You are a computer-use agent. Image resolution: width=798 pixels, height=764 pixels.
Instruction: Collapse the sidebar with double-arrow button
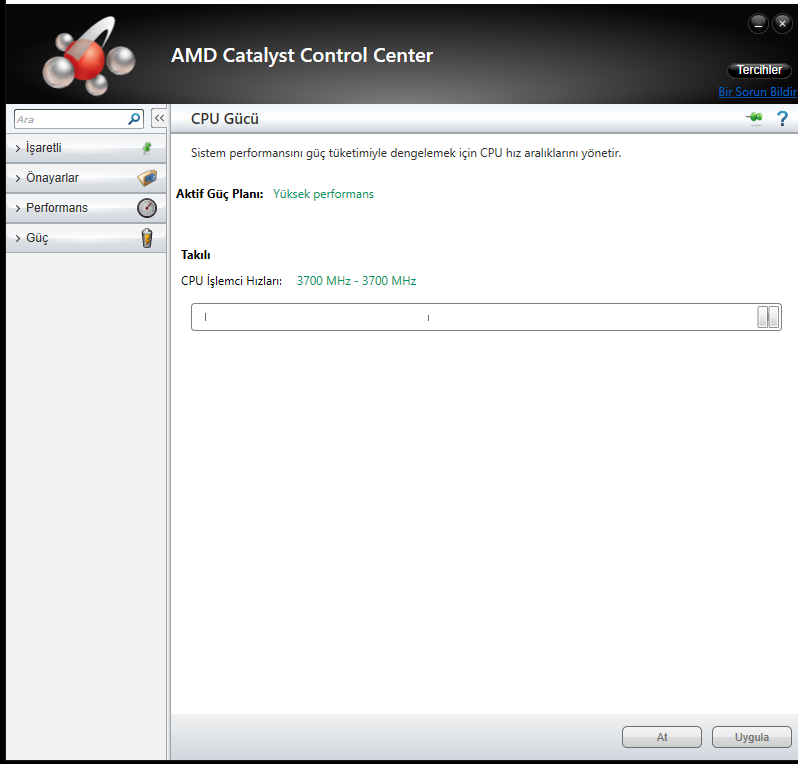pos(159,119)
